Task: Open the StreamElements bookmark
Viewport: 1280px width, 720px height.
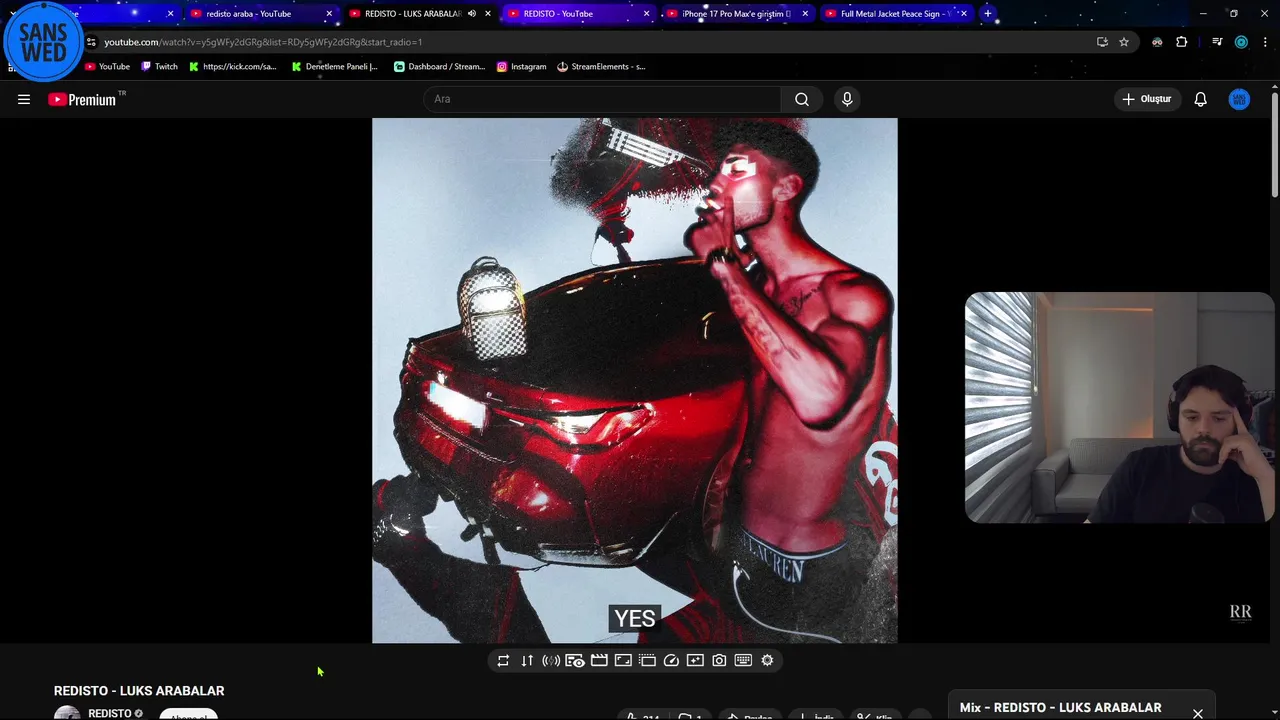Action: (601, 67)
